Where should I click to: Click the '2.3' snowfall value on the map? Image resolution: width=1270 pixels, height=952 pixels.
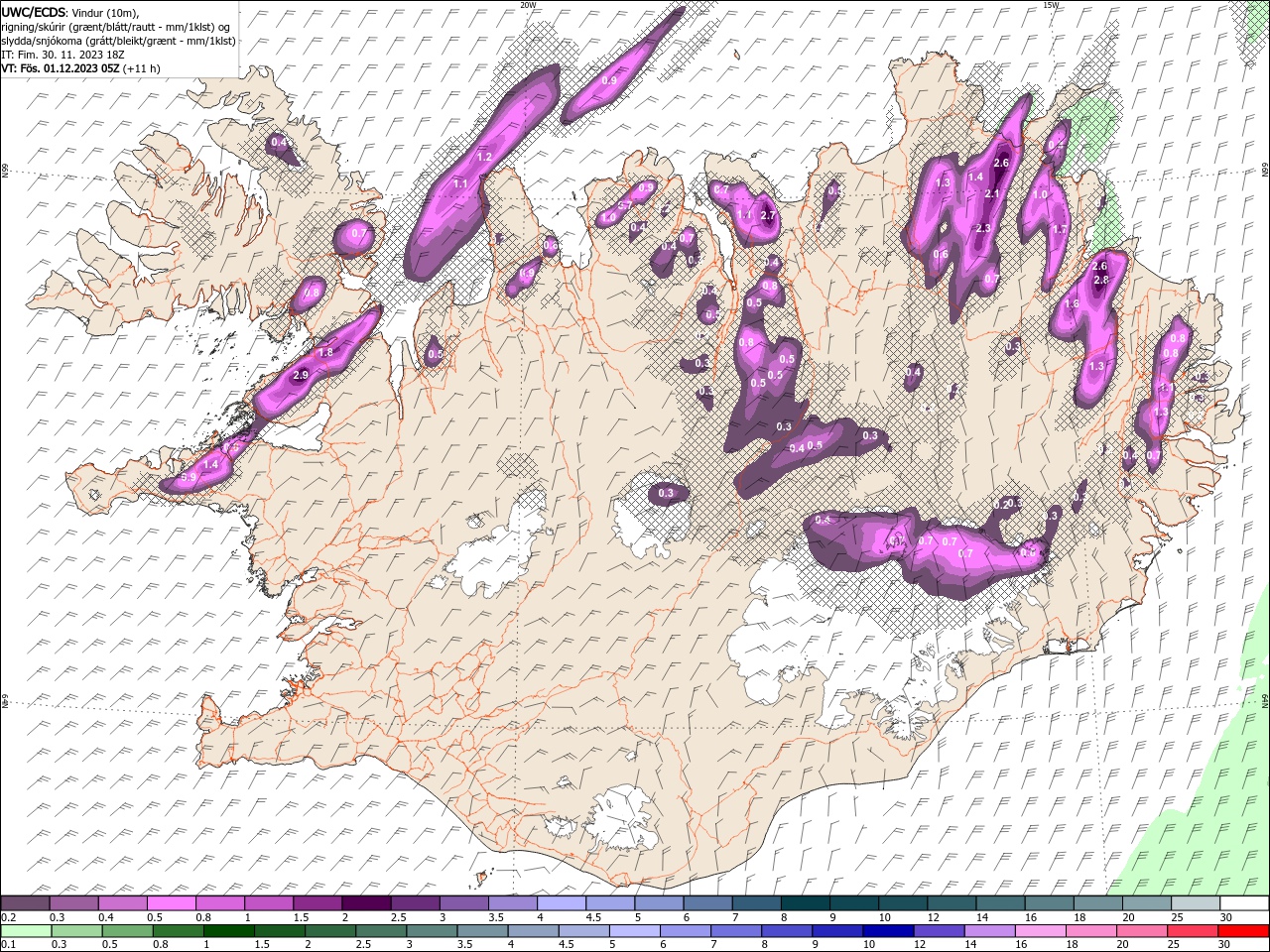(x=983, y=228)
